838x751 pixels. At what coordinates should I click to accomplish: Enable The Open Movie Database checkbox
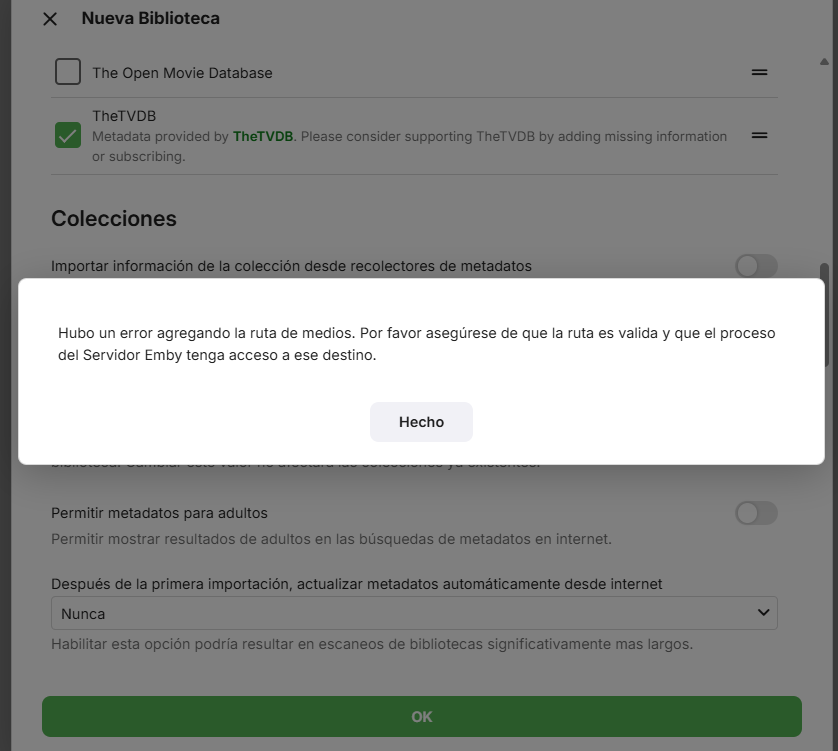tap(68, 72)
